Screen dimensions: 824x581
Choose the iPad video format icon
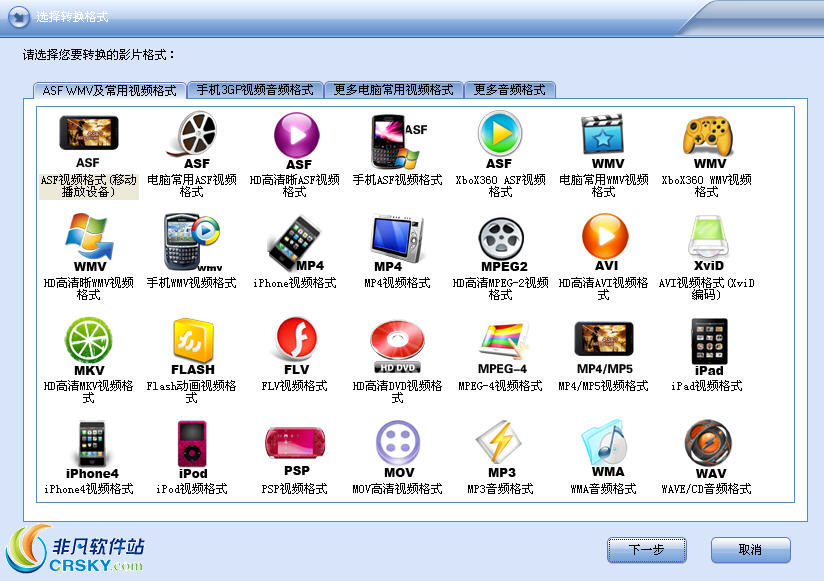pyautogui.click(x=709, y=347)
